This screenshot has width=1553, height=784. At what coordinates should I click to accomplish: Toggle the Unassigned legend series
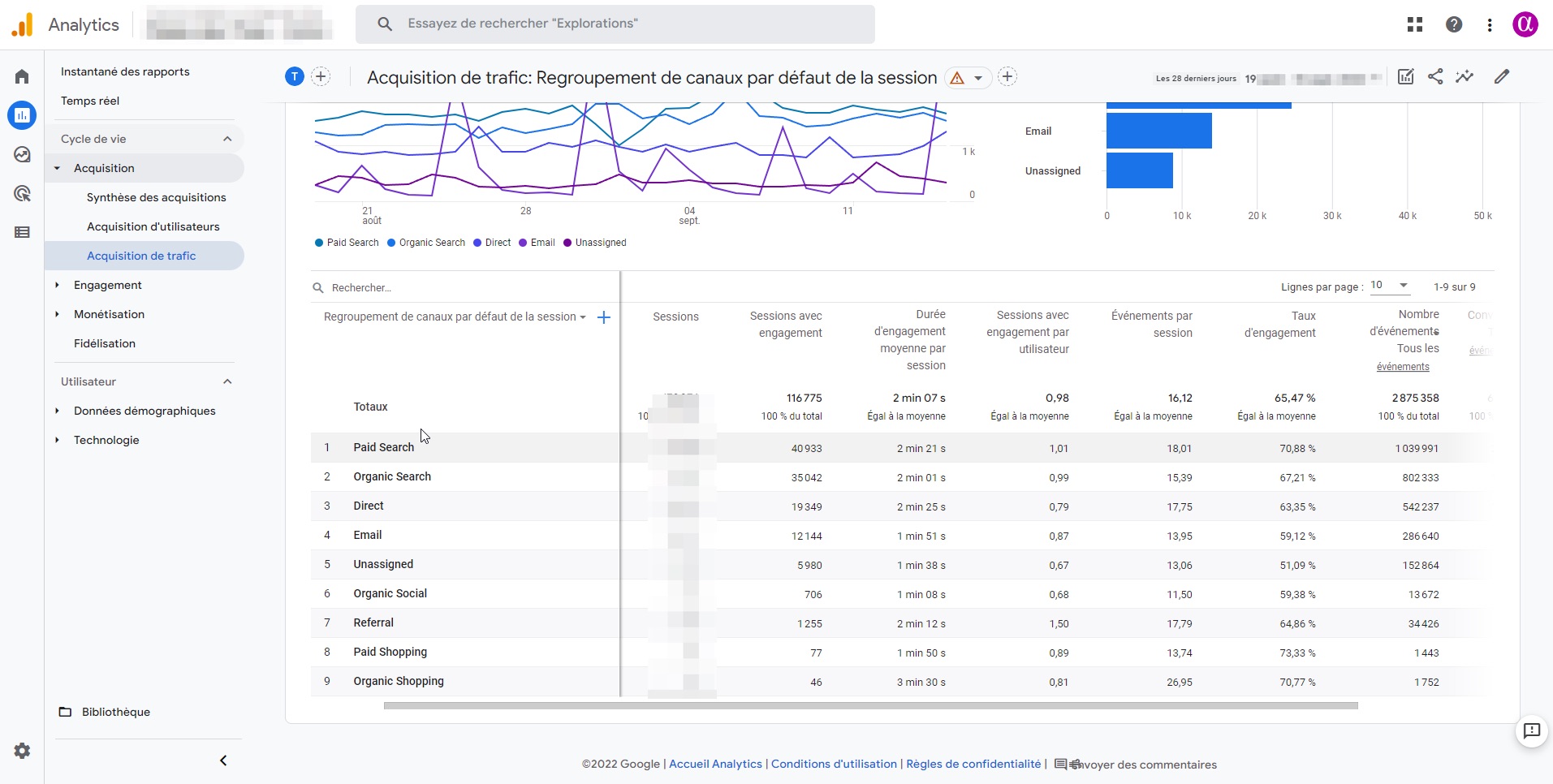click(x=595, y=243)
